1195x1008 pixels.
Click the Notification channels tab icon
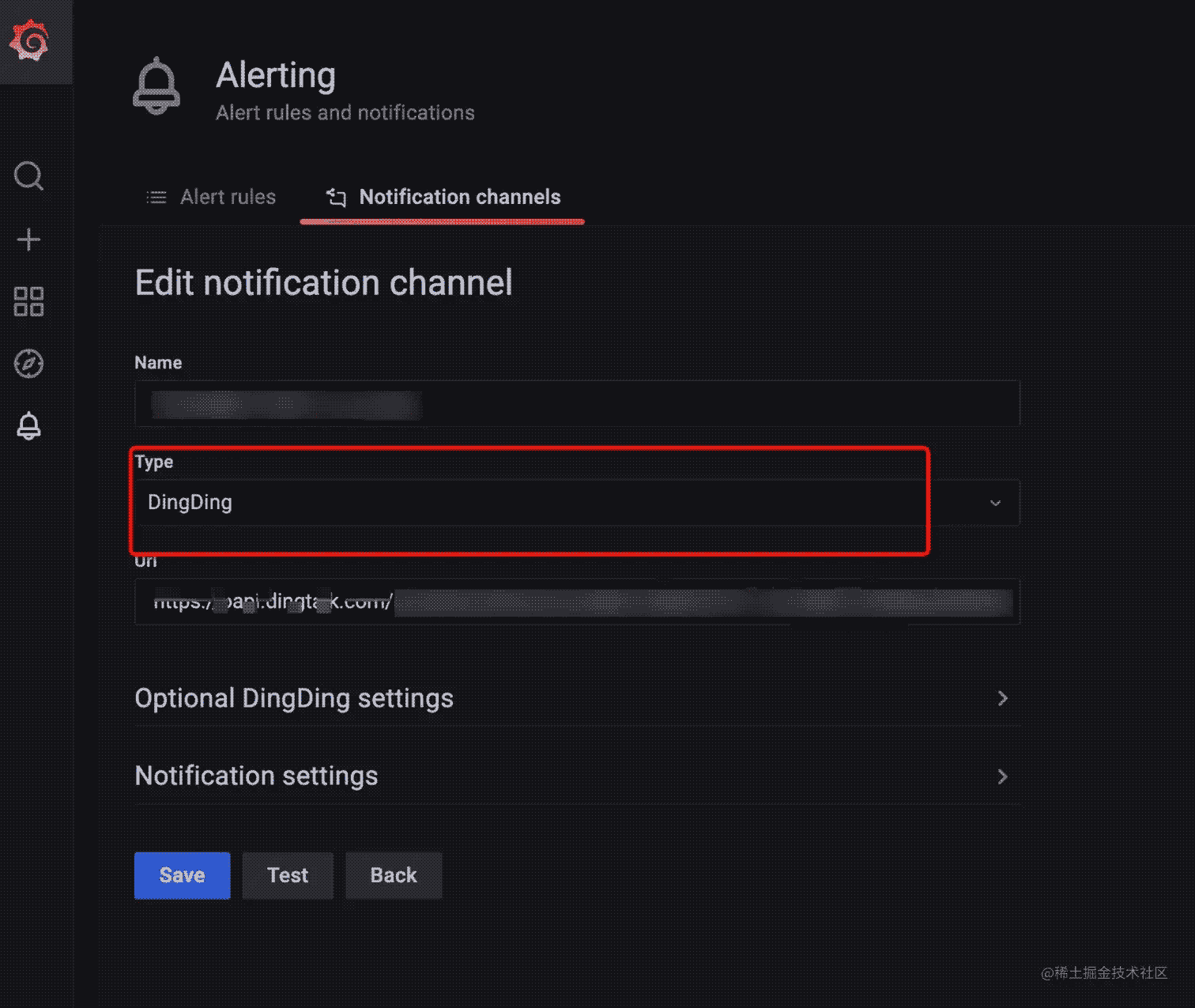[x=337, y=197]
